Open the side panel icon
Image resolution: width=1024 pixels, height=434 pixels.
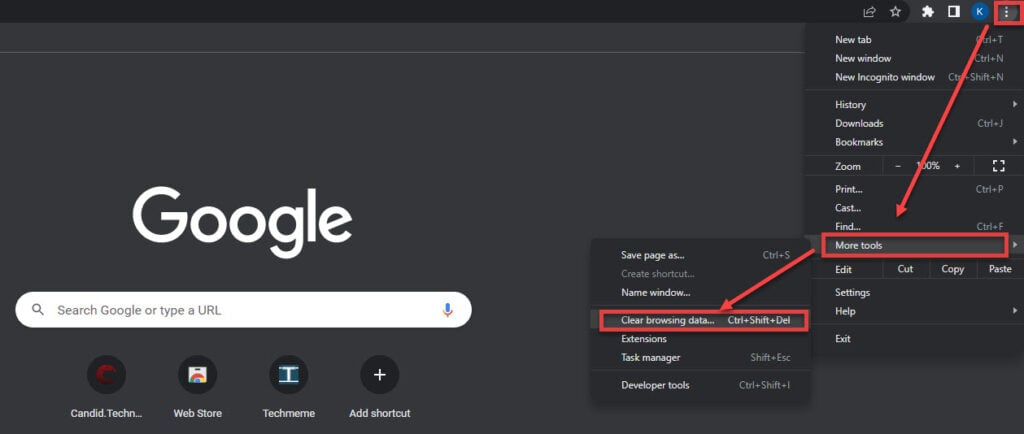[953, 12]
